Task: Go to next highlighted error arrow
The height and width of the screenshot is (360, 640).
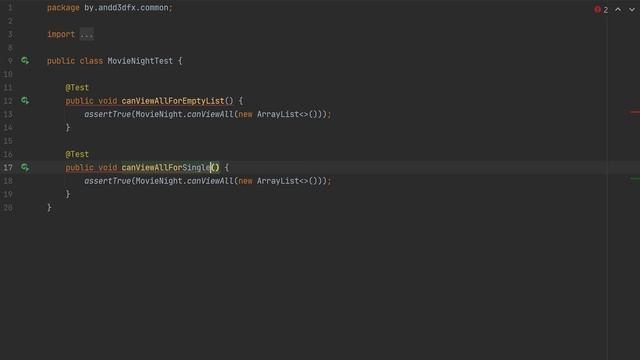Action: [x=632, y=10]
